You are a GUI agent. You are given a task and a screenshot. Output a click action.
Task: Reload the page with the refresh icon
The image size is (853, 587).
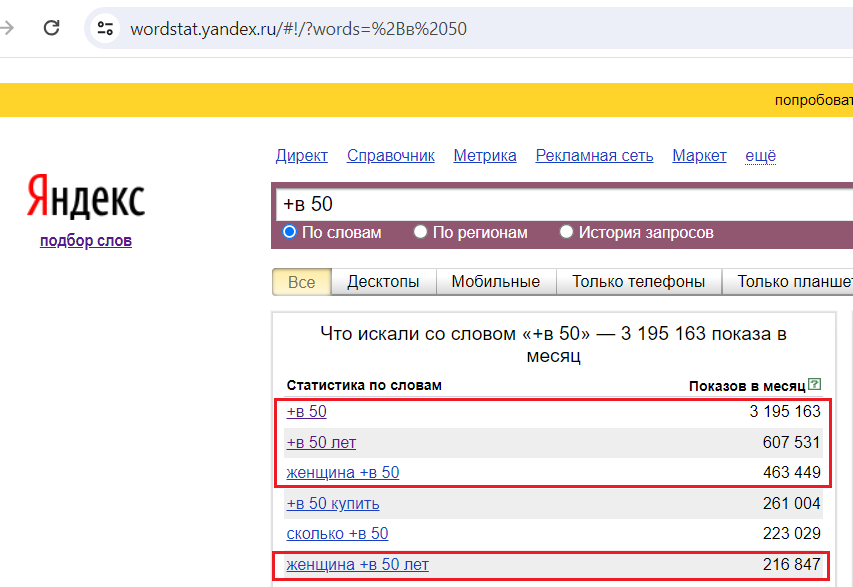(52, 28)
